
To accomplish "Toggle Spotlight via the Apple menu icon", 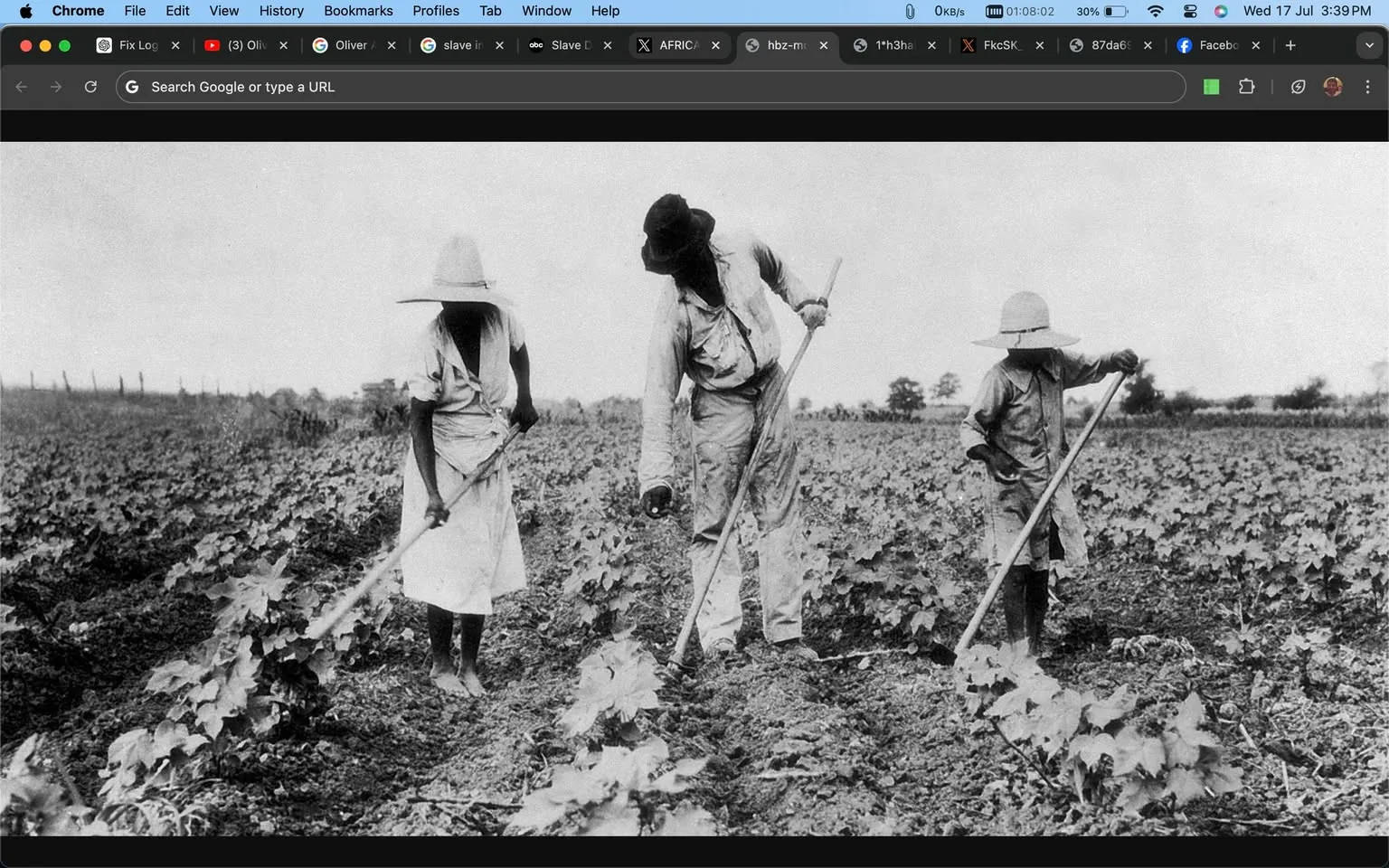I will (24, 11).
